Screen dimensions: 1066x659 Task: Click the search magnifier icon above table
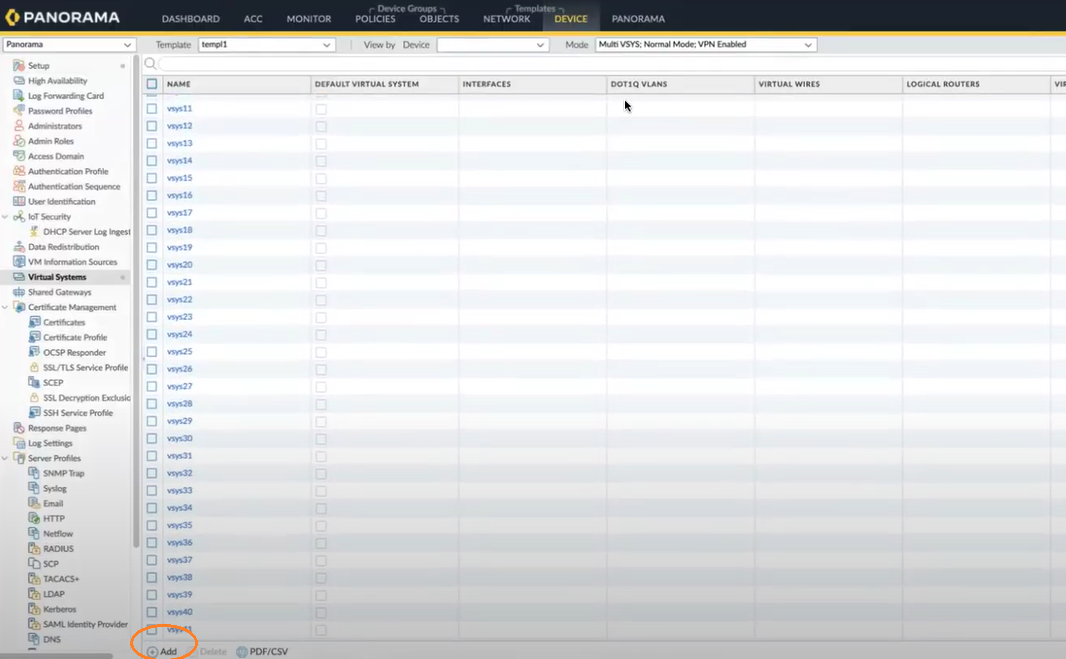click(x=151, y=64)
